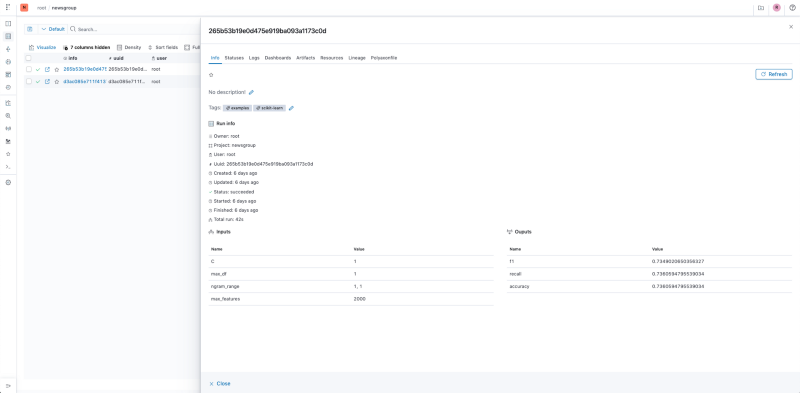Viewport: 800px width, 393px height.
Task: Open run d3ac086e711f in new window icon
Action: click(47, 81)
